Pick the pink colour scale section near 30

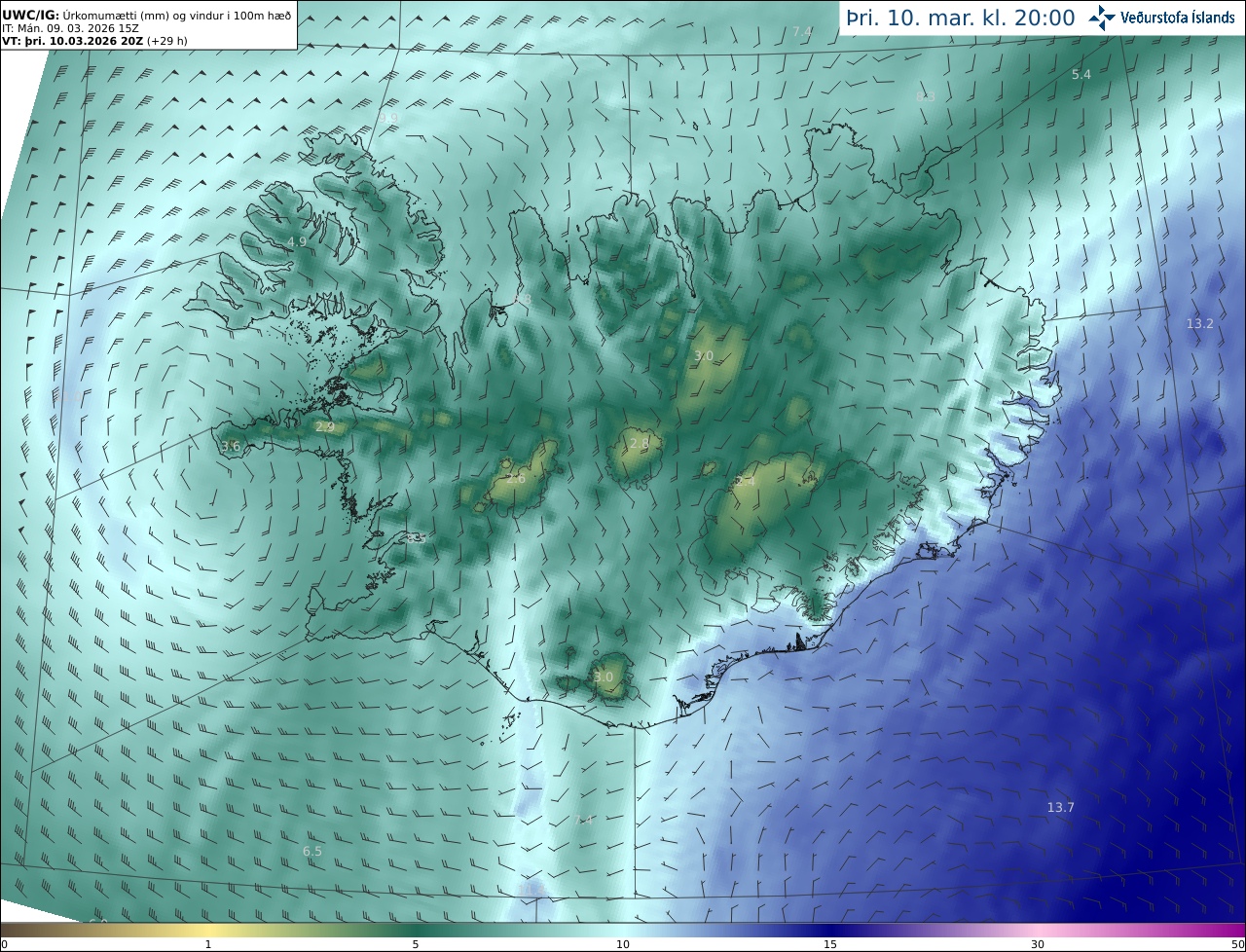coord(1038,930)
